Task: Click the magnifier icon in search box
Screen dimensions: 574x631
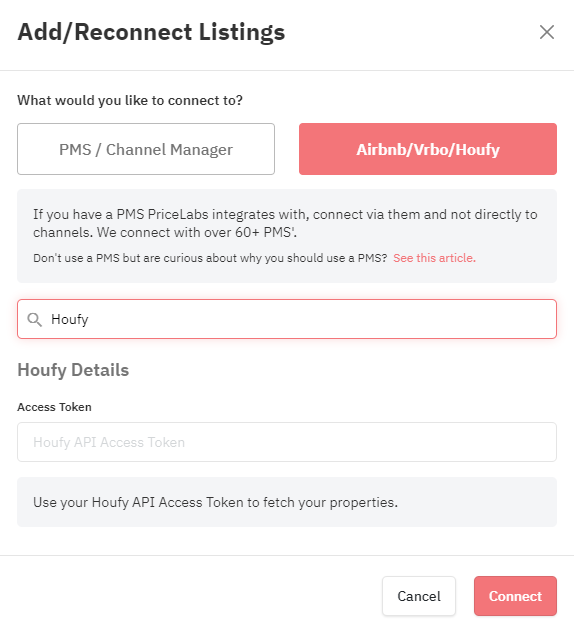Action: tap(34, 320)
